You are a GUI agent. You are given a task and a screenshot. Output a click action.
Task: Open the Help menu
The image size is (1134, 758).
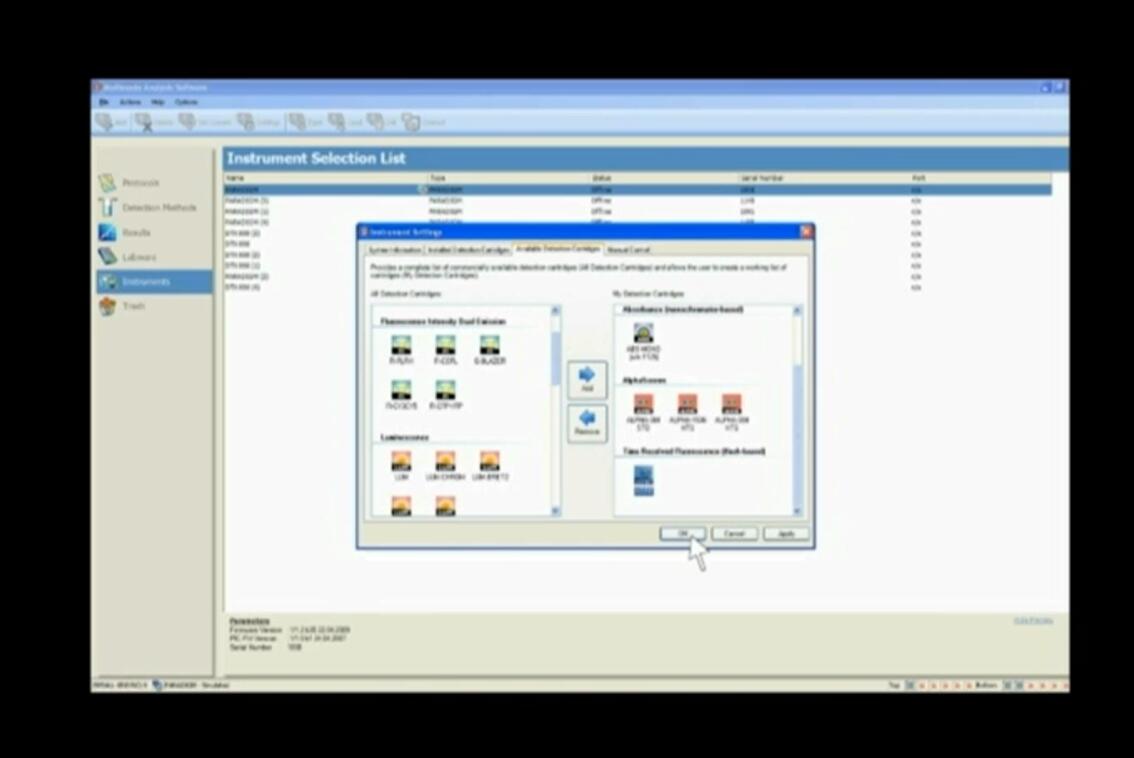click(158, 102)
